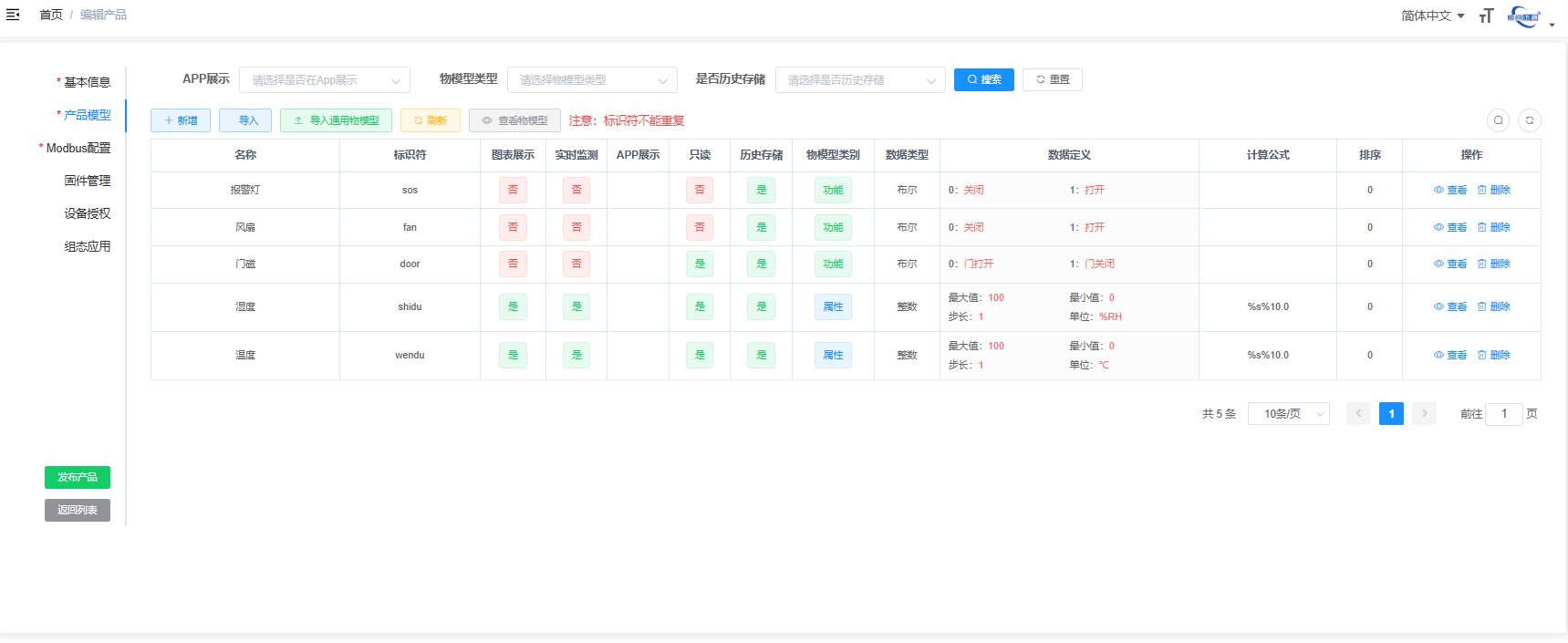1568x643 pixels.
Task: Click the round refresh icon above table
Action: (1530, 120)
